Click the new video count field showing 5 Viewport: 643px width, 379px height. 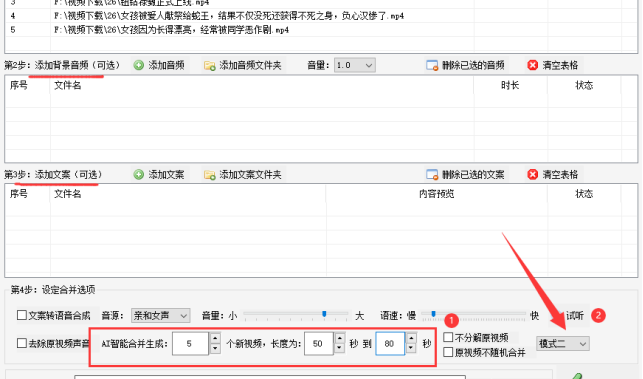pyautogui.click(x=191, y=343)
